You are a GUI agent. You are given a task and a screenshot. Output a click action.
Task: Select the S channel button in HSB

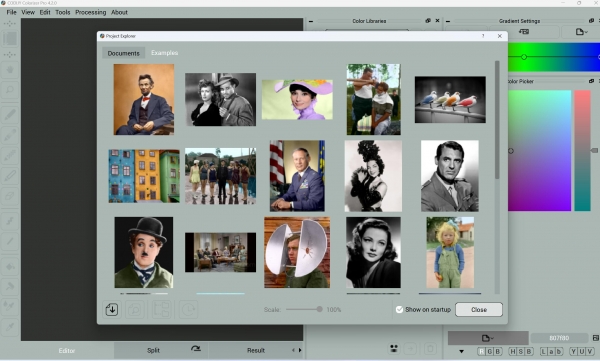point(520,351)
